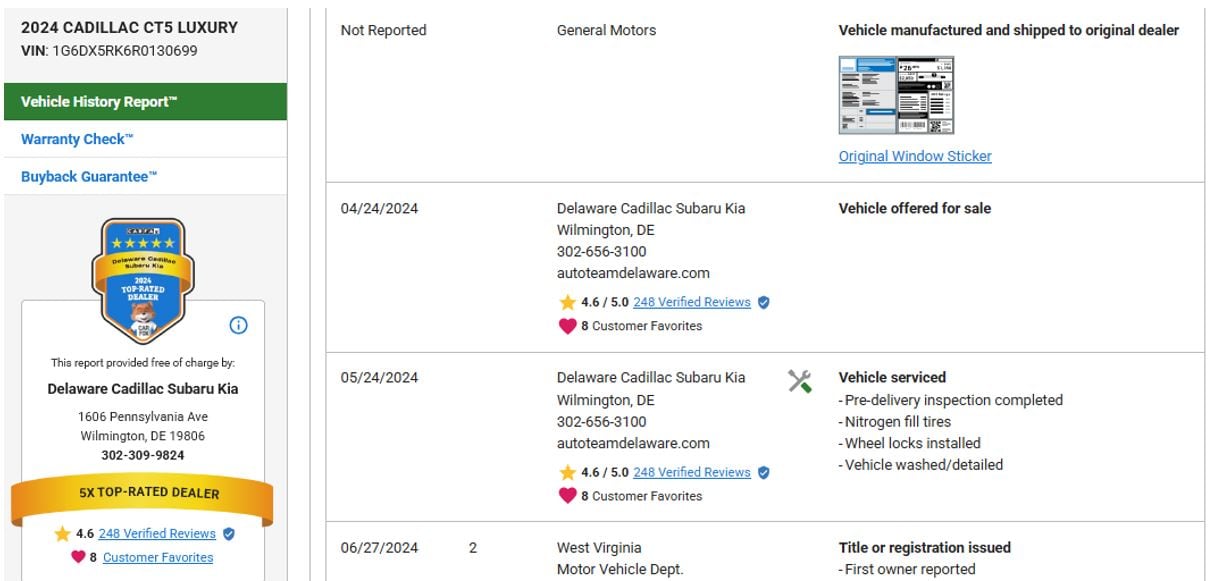
Task: Click the sidebar gold star rating icon
Action: [x=63, y=534]
